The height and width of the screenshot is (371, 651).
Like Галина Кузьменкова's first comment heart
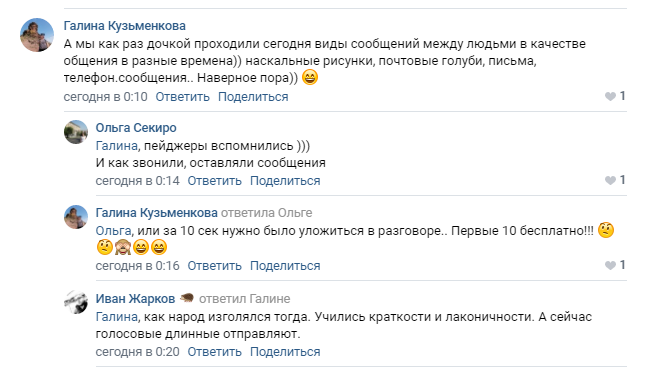(610, 97)
